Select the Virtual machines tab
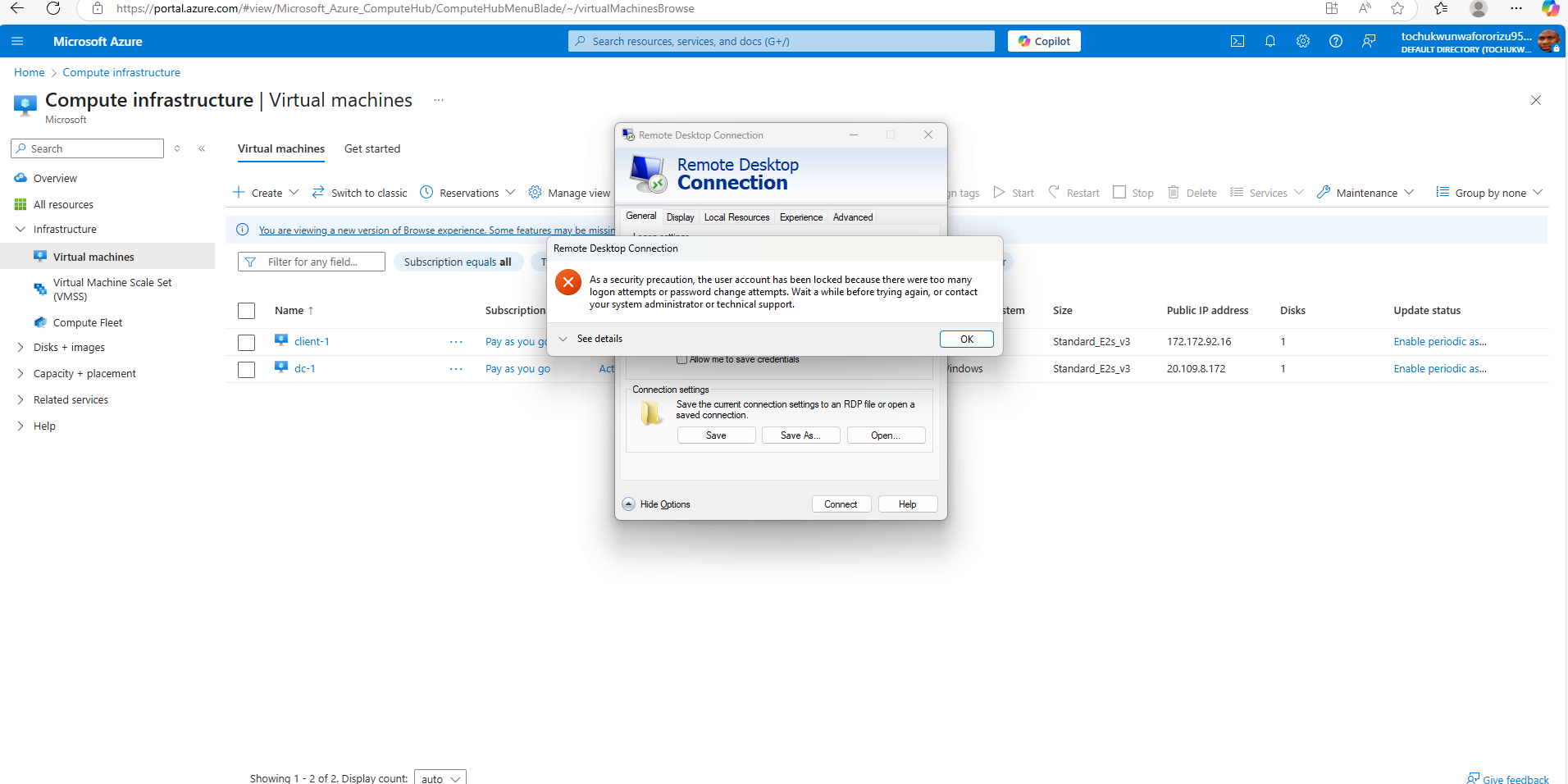Image resolution: width=1568 pixels, height=784 pixels. [281, 148]
